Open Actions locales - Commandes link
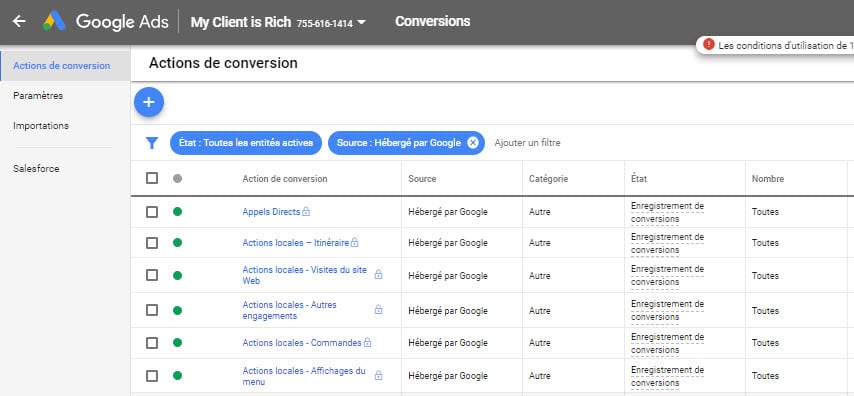The image size is (854, 396). click(x=302, y=343)
